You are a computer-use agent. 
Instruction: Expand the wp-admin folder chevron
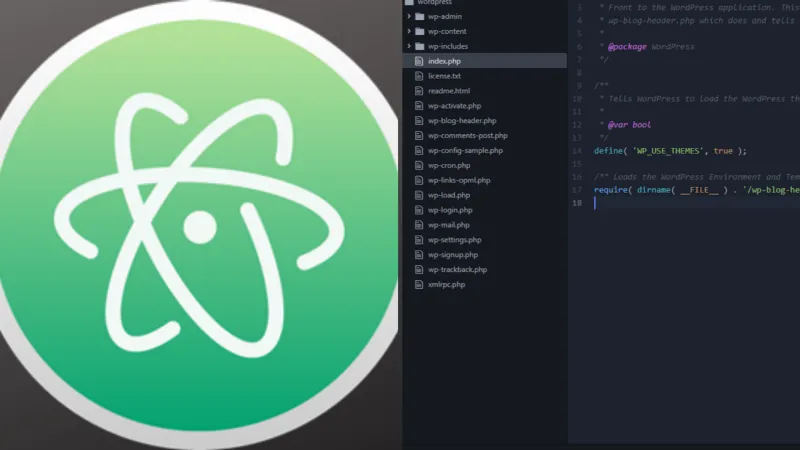pyautogui.click(x=409, y=16)
